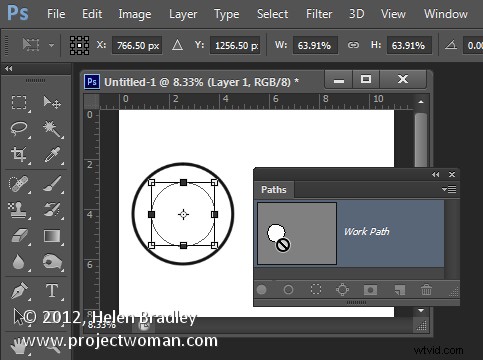The image size is (483, 360).
Task: Make work path from selection
Action: (x=342, y=290)
